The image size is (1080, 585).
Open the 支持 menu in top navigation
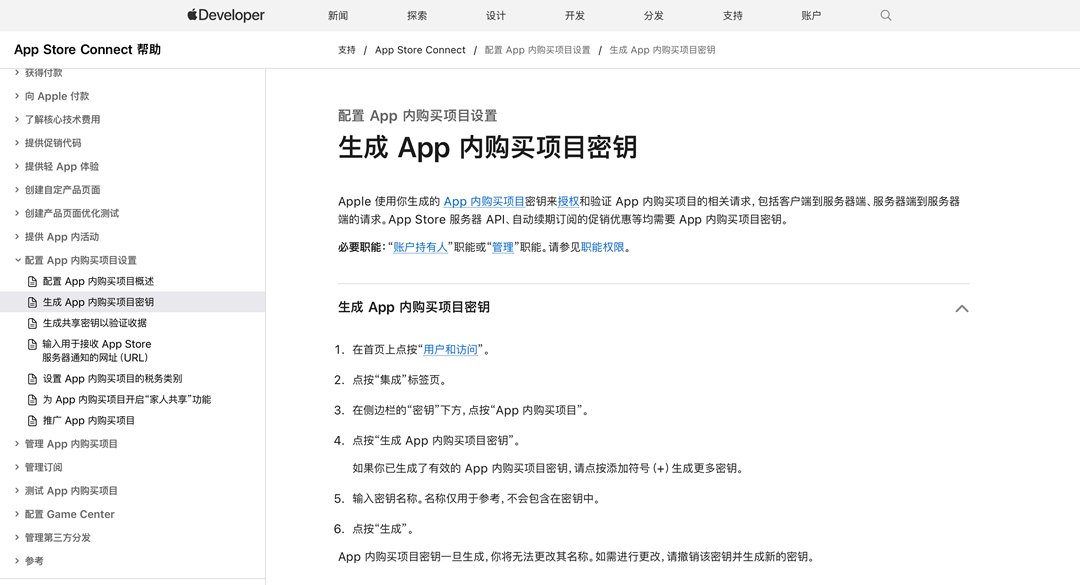click(x=732, y=15)
